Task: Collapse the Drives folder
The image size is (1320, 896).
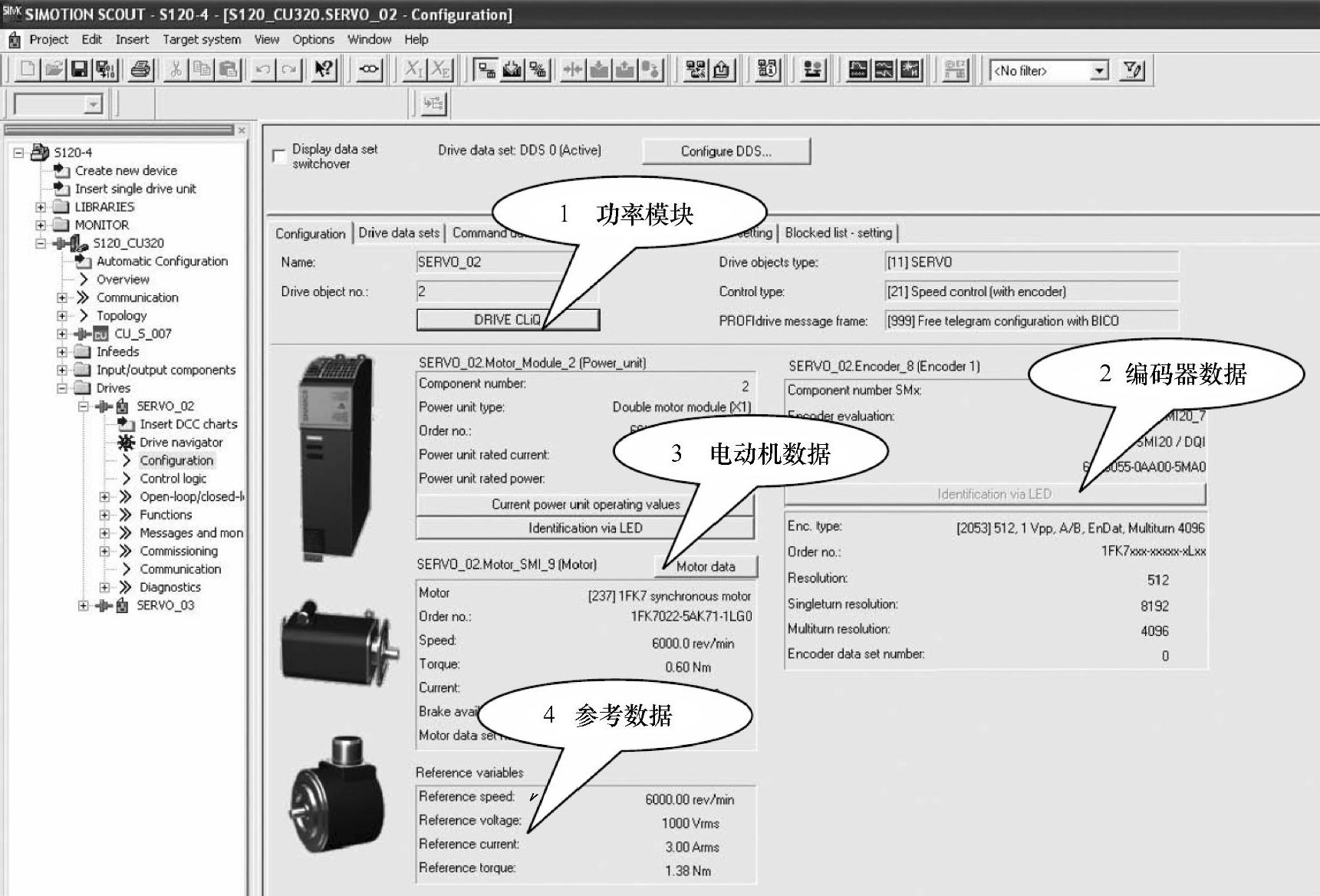Action: point(62,388)
